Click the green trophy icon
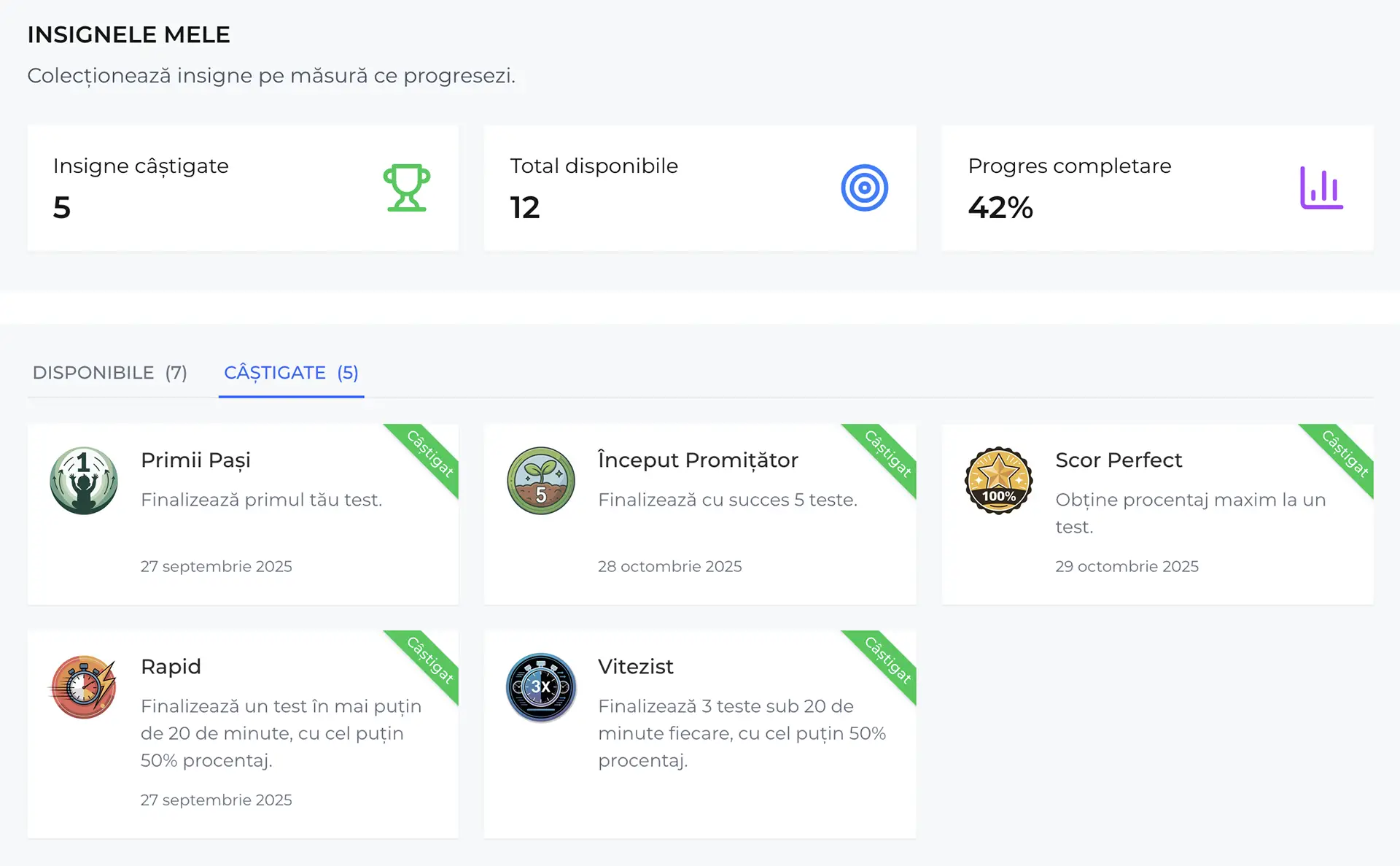This screenshot has width=1400, height=866. coord(407,188)
